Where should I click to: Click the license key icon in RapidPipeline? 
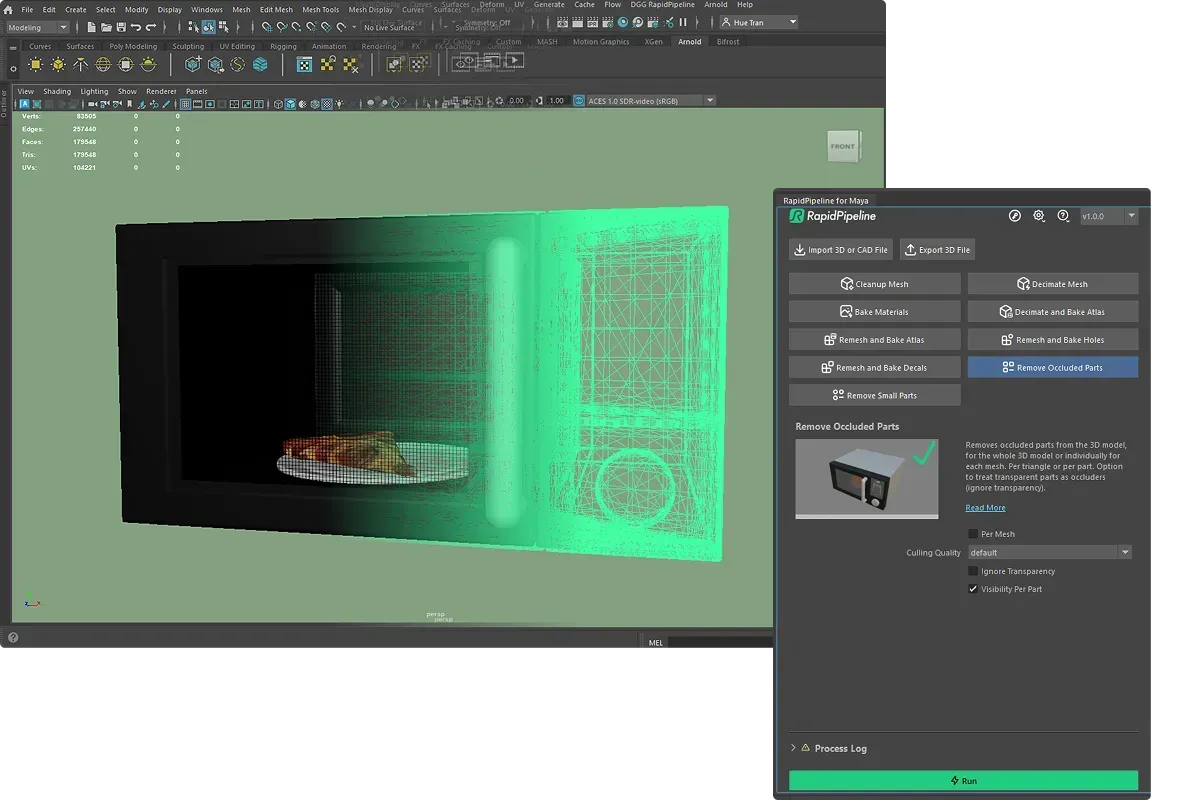(x=1015, y=216)
